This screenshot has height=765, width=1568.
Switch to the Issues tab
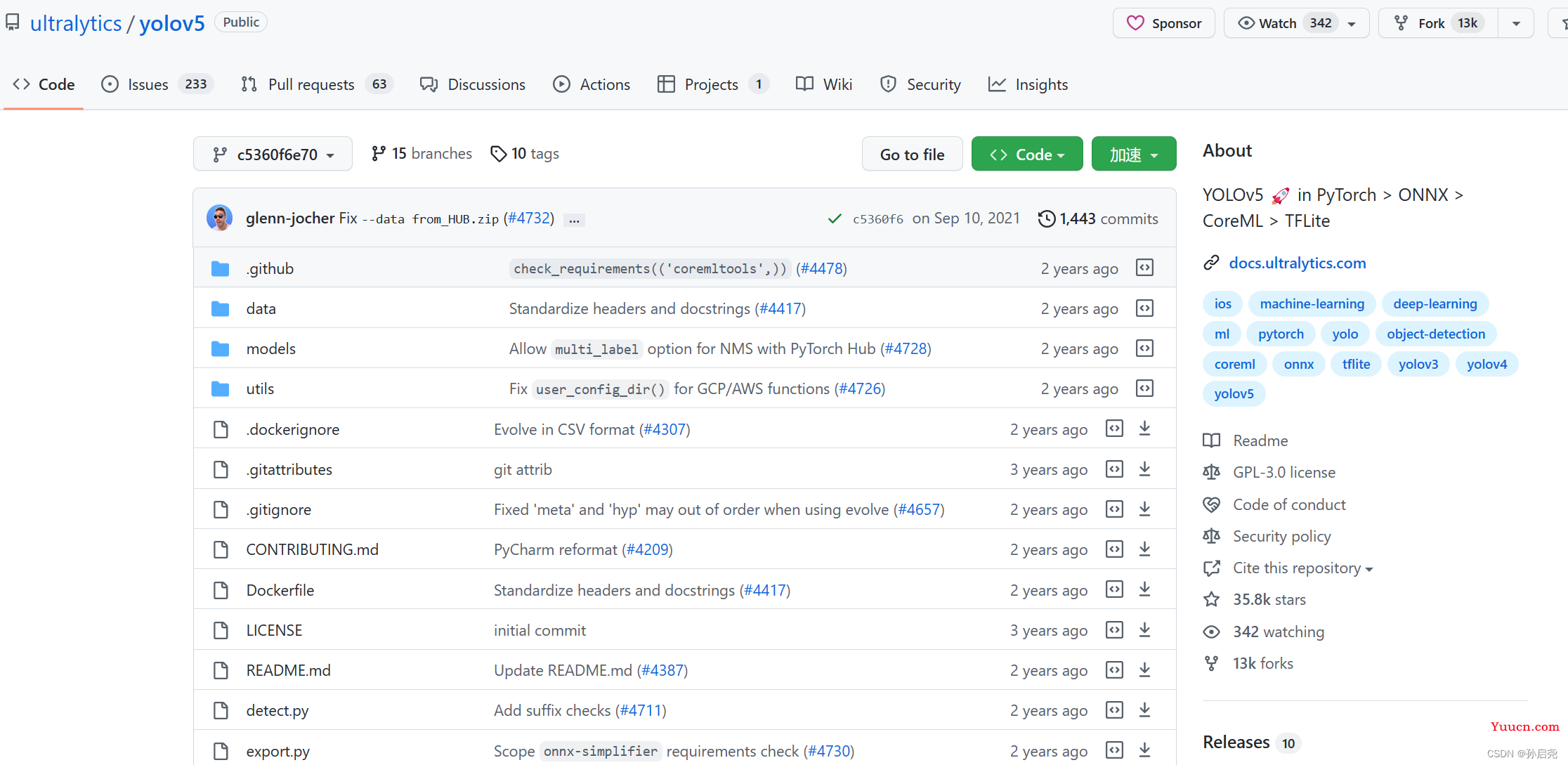click(157, 84)
